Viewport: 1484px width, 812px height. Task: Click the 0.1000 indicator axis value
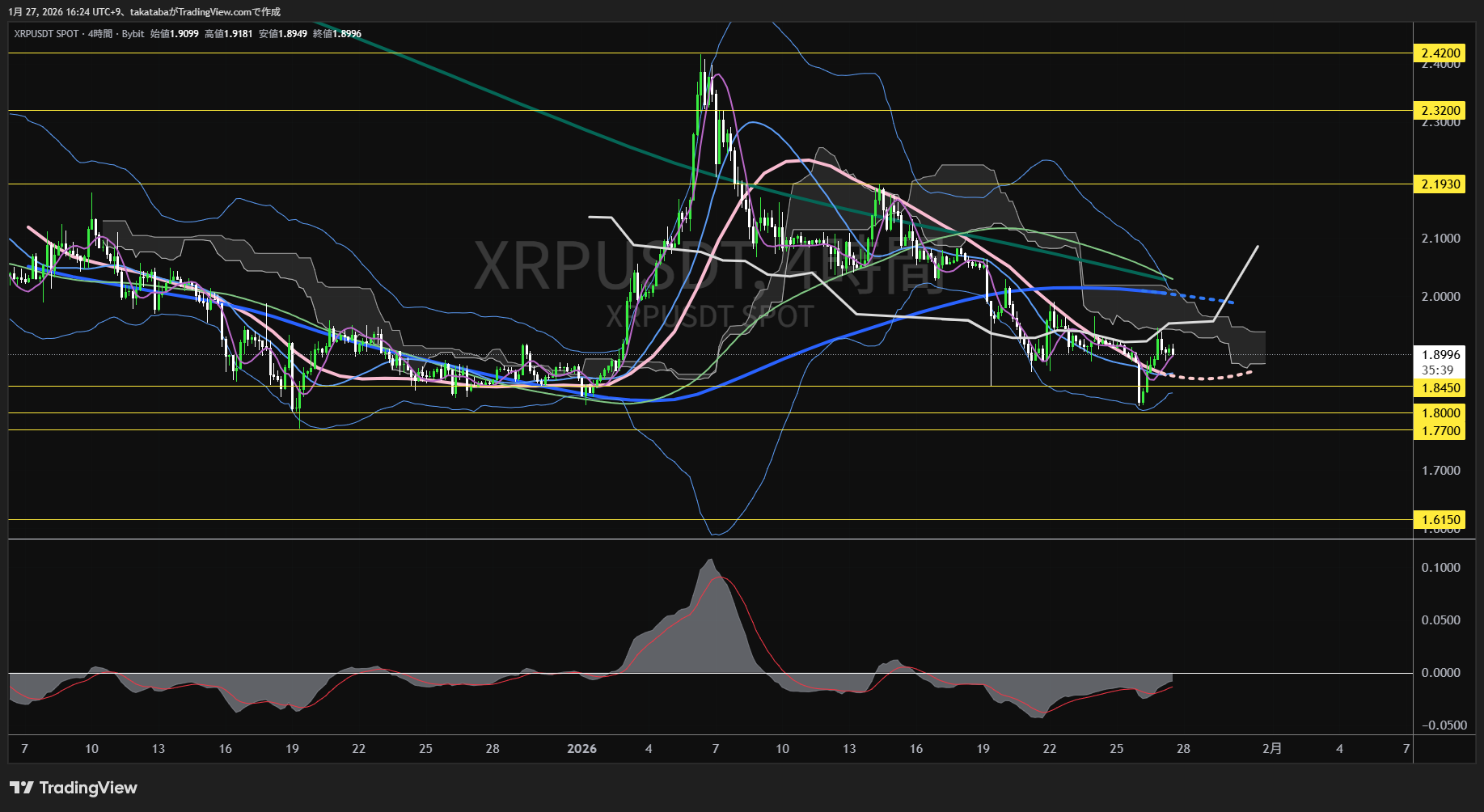(1441, 568)
